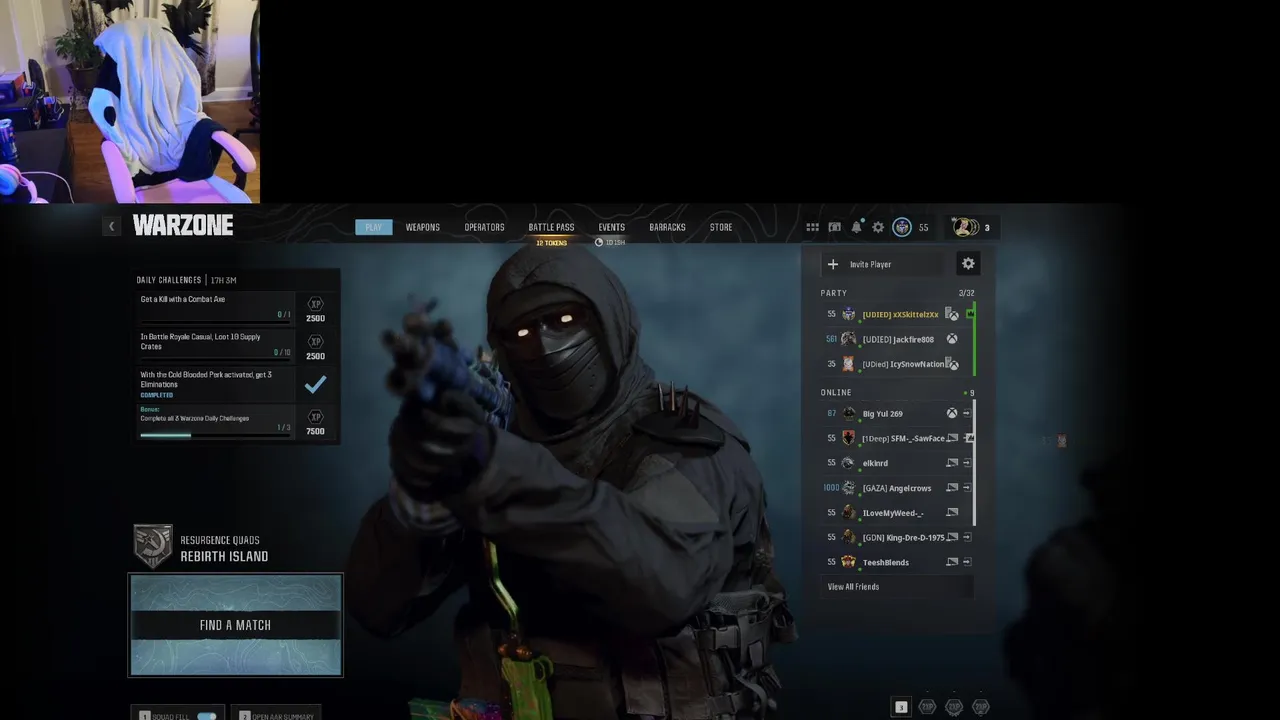This screenshot has height=720, width=1280.
Task: Click the friends list scrollbar
Action: click(974, 463)
